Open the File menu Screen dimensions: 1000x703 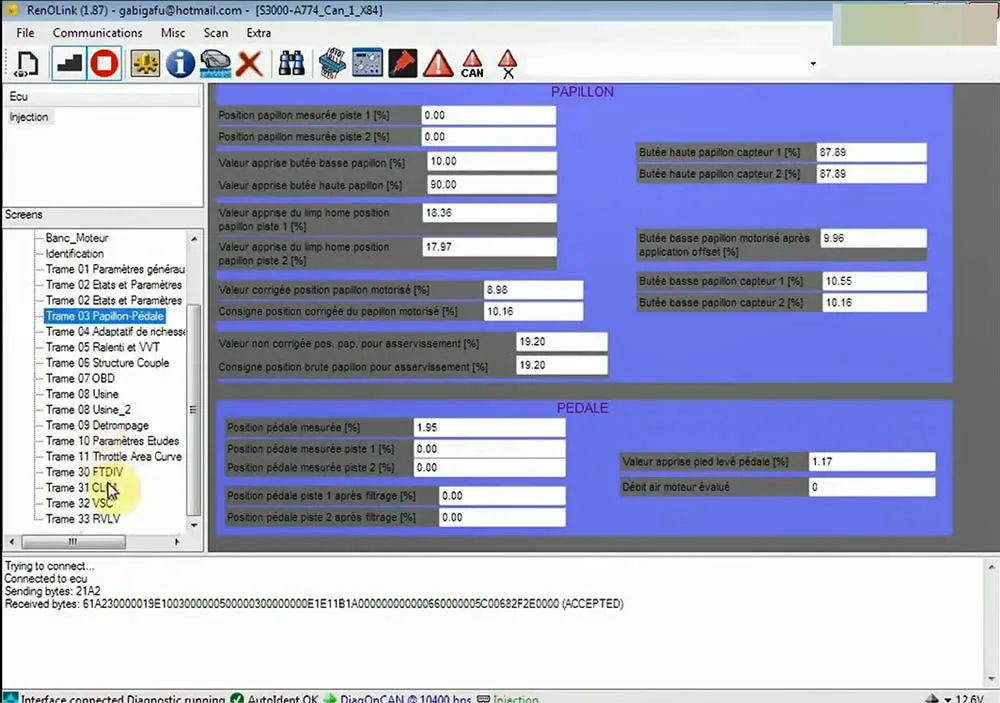coord(26,33)
